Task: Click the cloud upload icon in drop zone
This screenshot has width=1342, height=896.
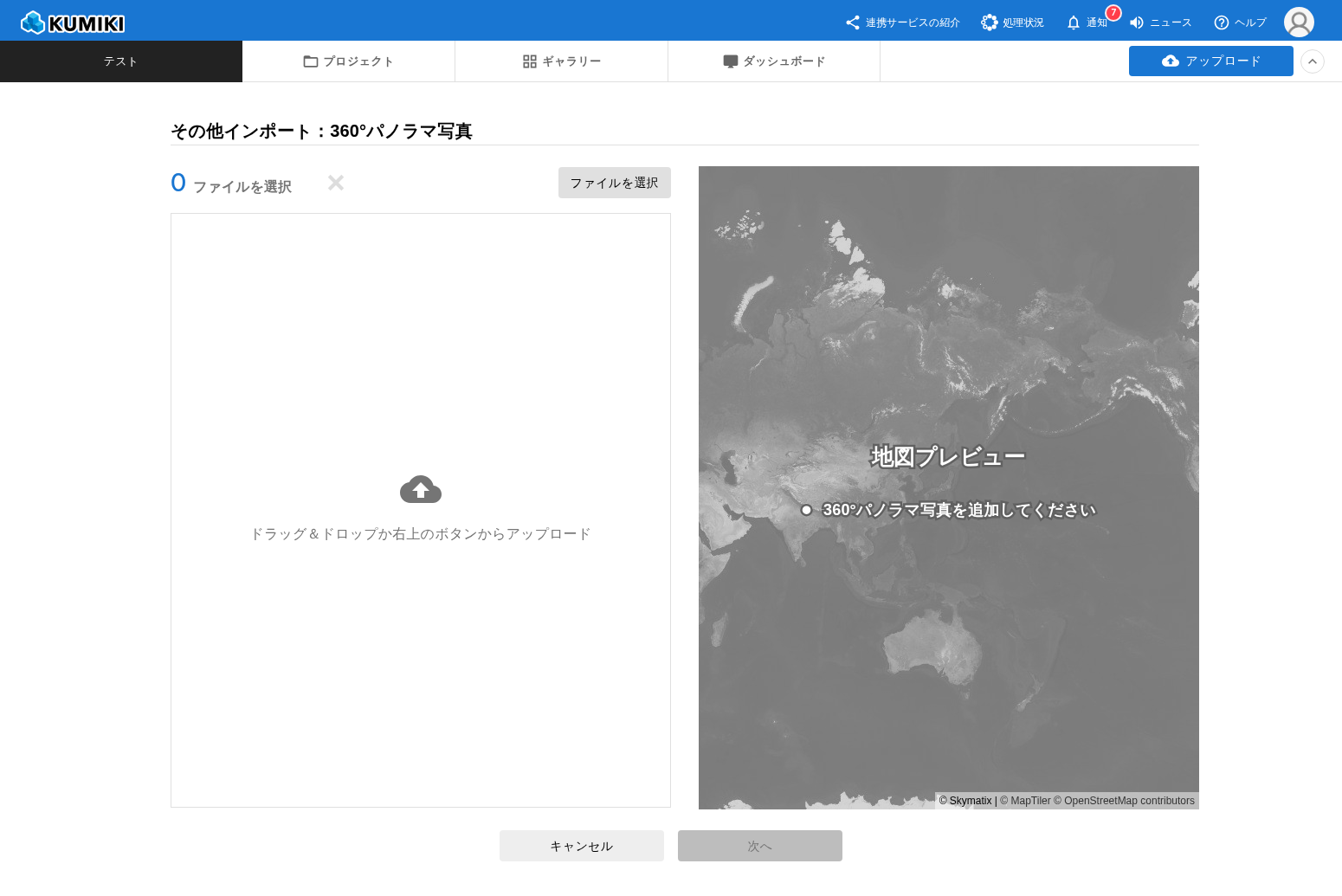Action: pyautogui.click(x=421, y=490)
